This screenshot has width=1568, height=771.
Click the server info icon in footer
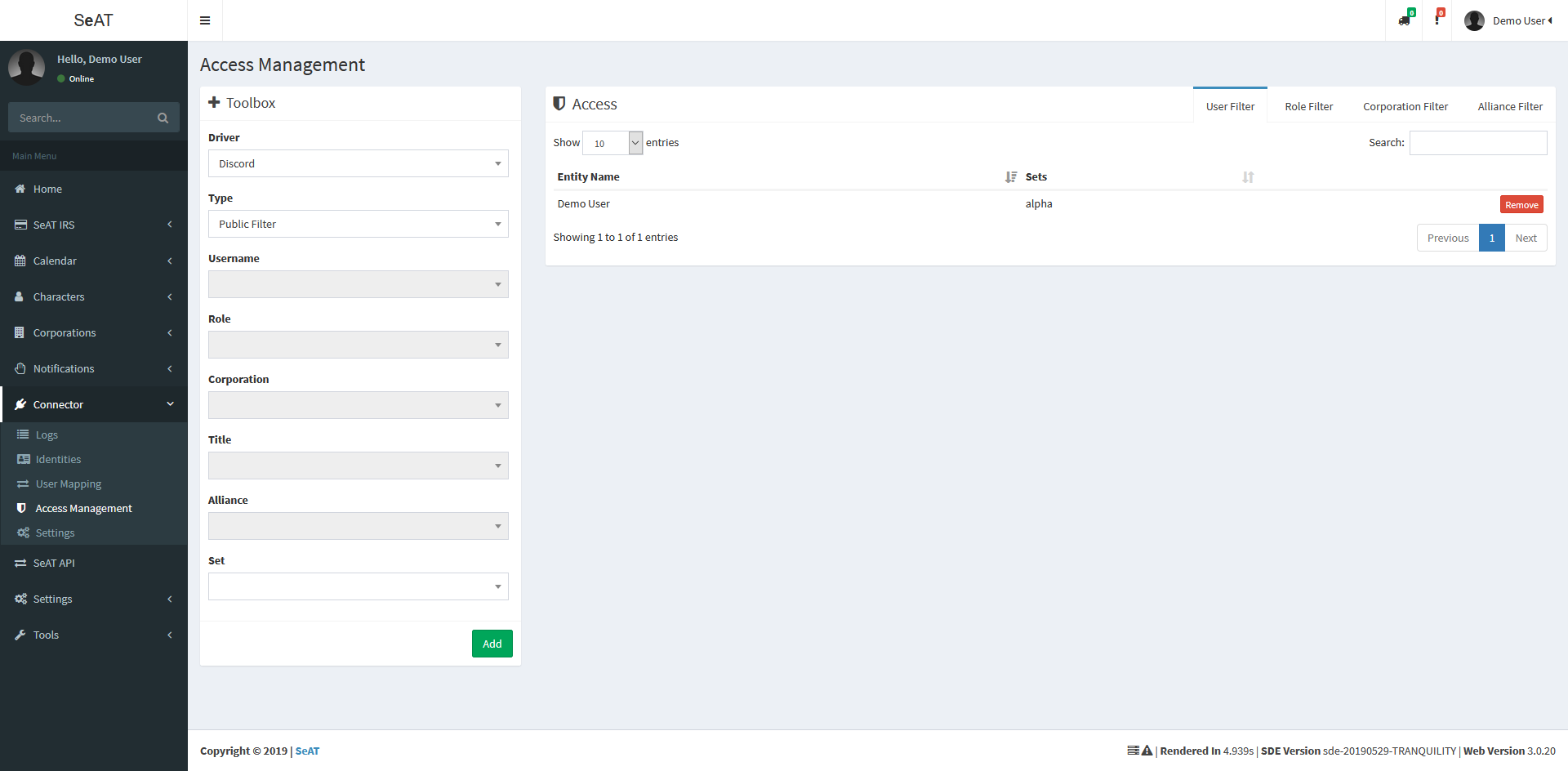pyautogui.click(x=1133, y=751)
